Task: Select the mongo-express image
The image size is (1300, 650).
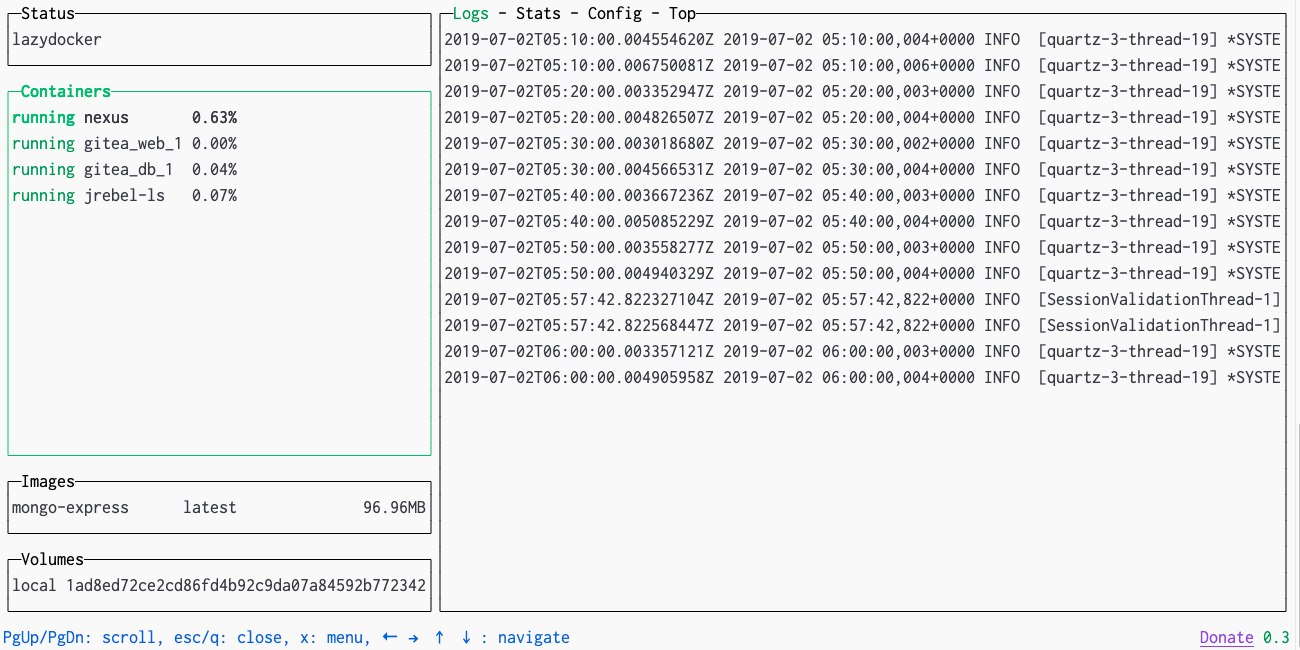Action: click(x=218, y=508)
